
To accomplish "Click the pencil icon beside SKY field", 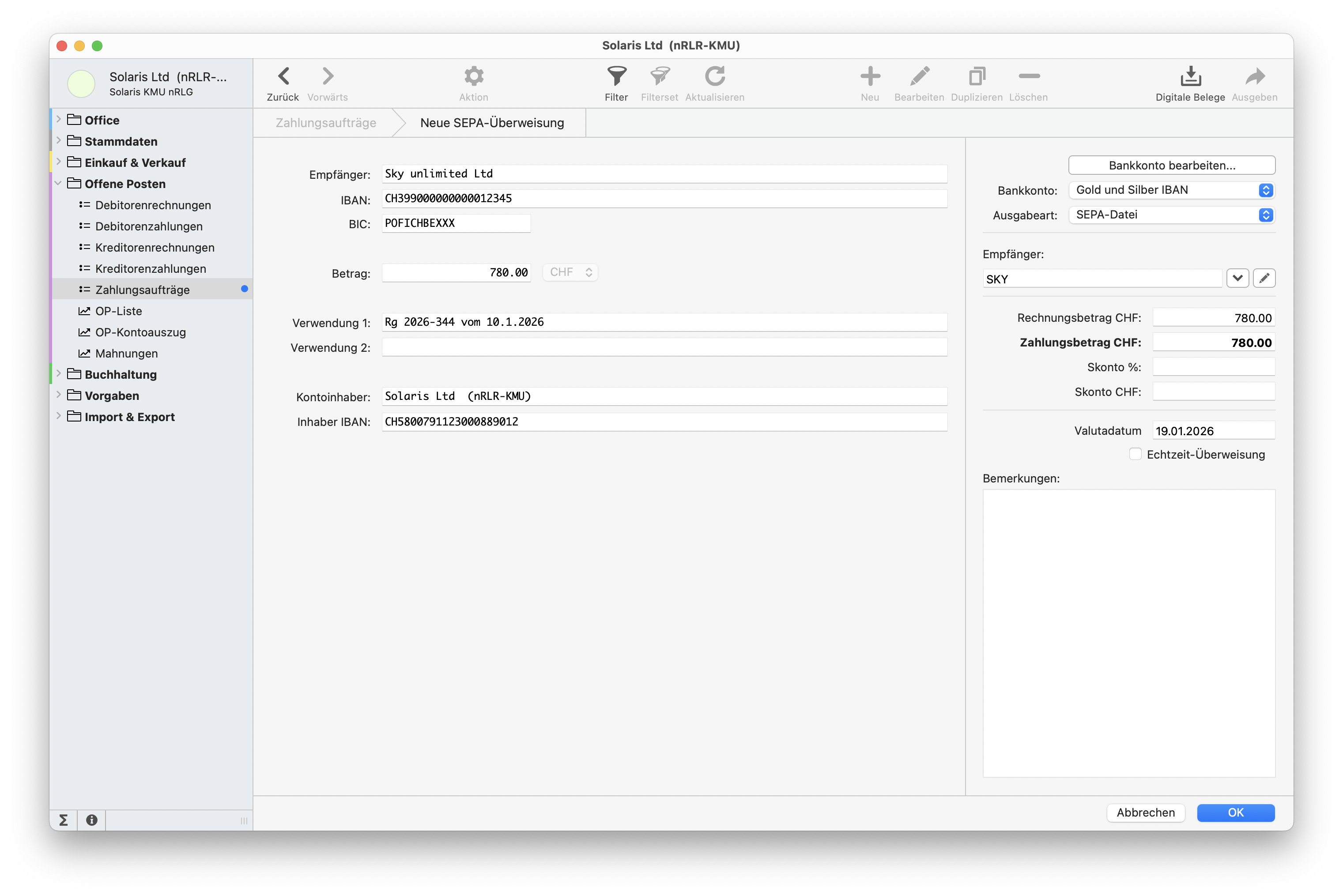I will (1264, 278).
